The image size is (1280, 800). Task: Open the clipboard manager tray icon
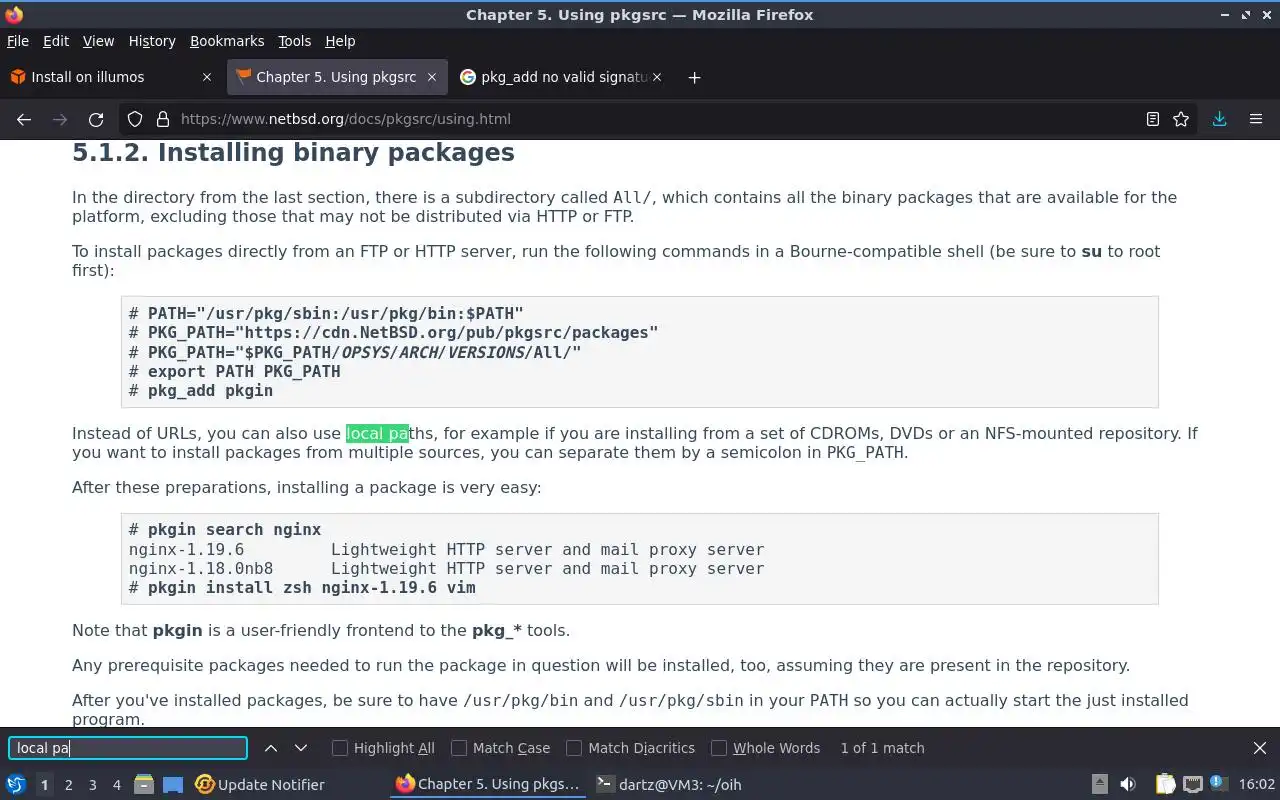1166,784
